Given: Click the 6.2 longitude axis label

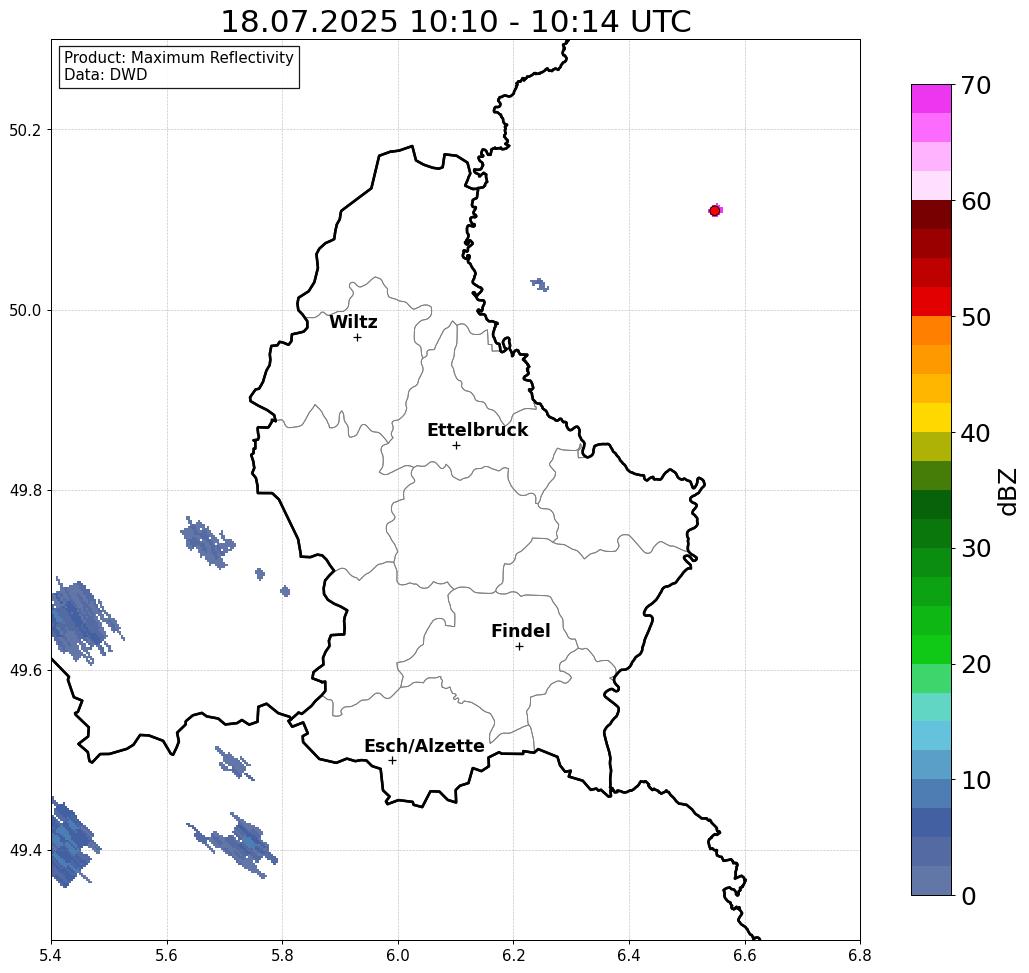Looking at the screenshot, I should point(513,955).
